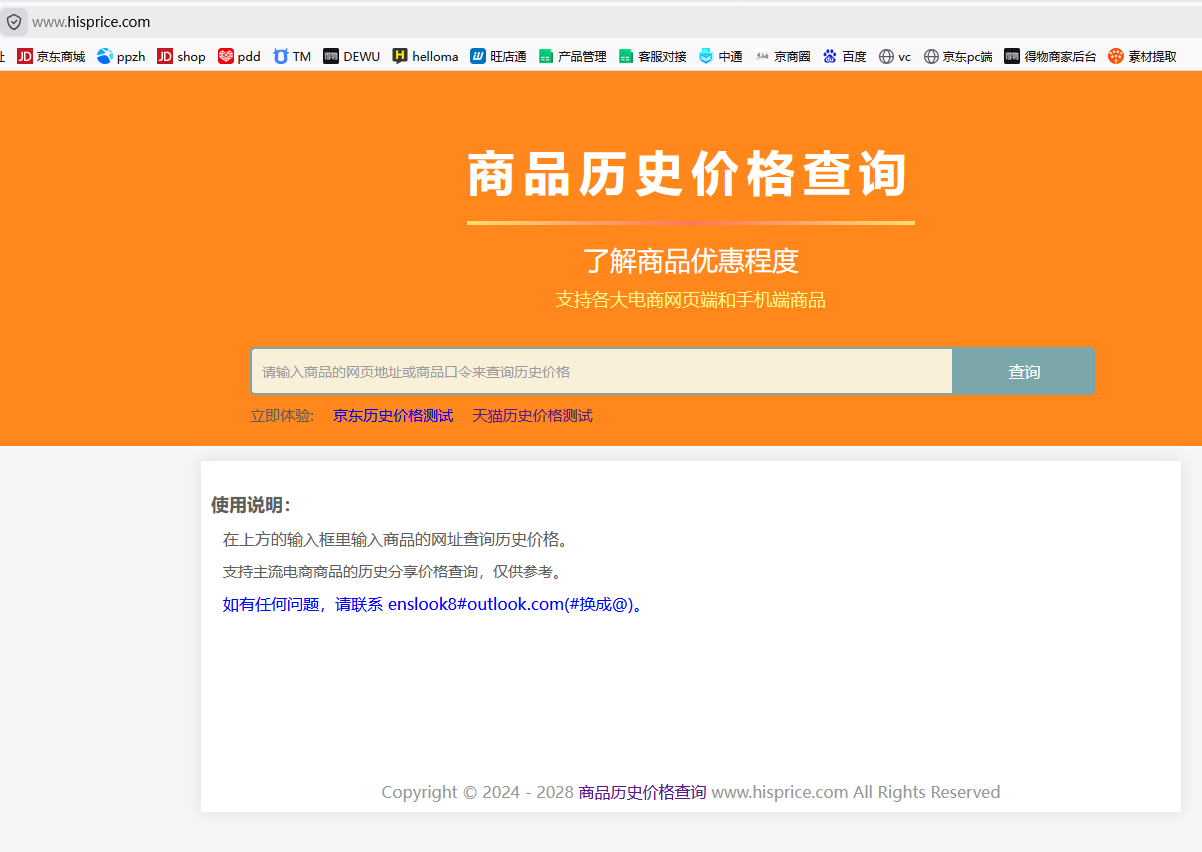Screen dimensions: 1202x852
Task: Click the footer 商品历史价格查询 link
Action: [x=642, y=792]
